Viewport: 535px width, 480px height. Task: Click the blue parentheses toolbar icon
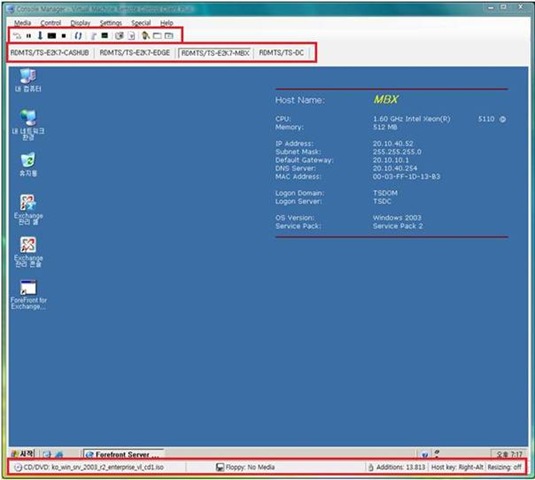click(78, 35)
